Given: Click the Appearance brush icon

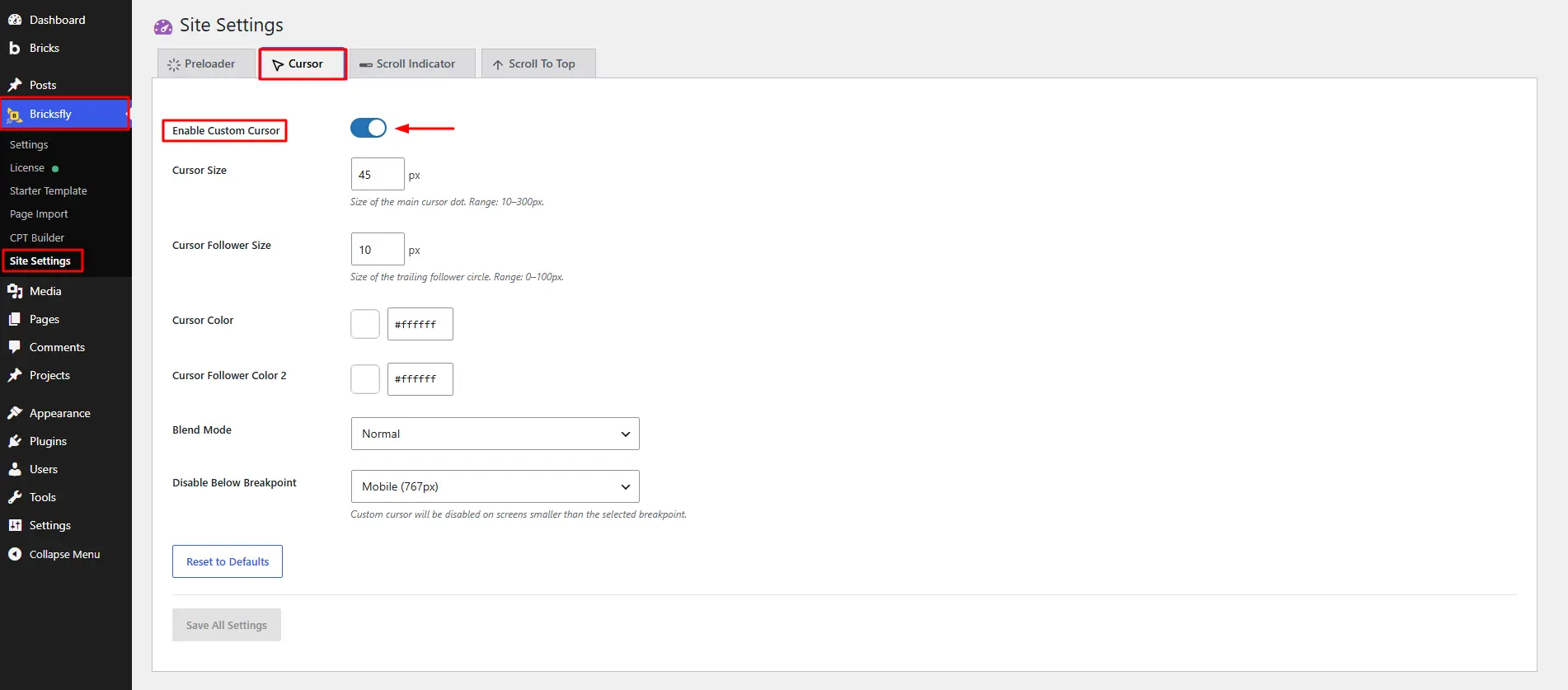Looking at the screenshot, I should click(15, 413).
